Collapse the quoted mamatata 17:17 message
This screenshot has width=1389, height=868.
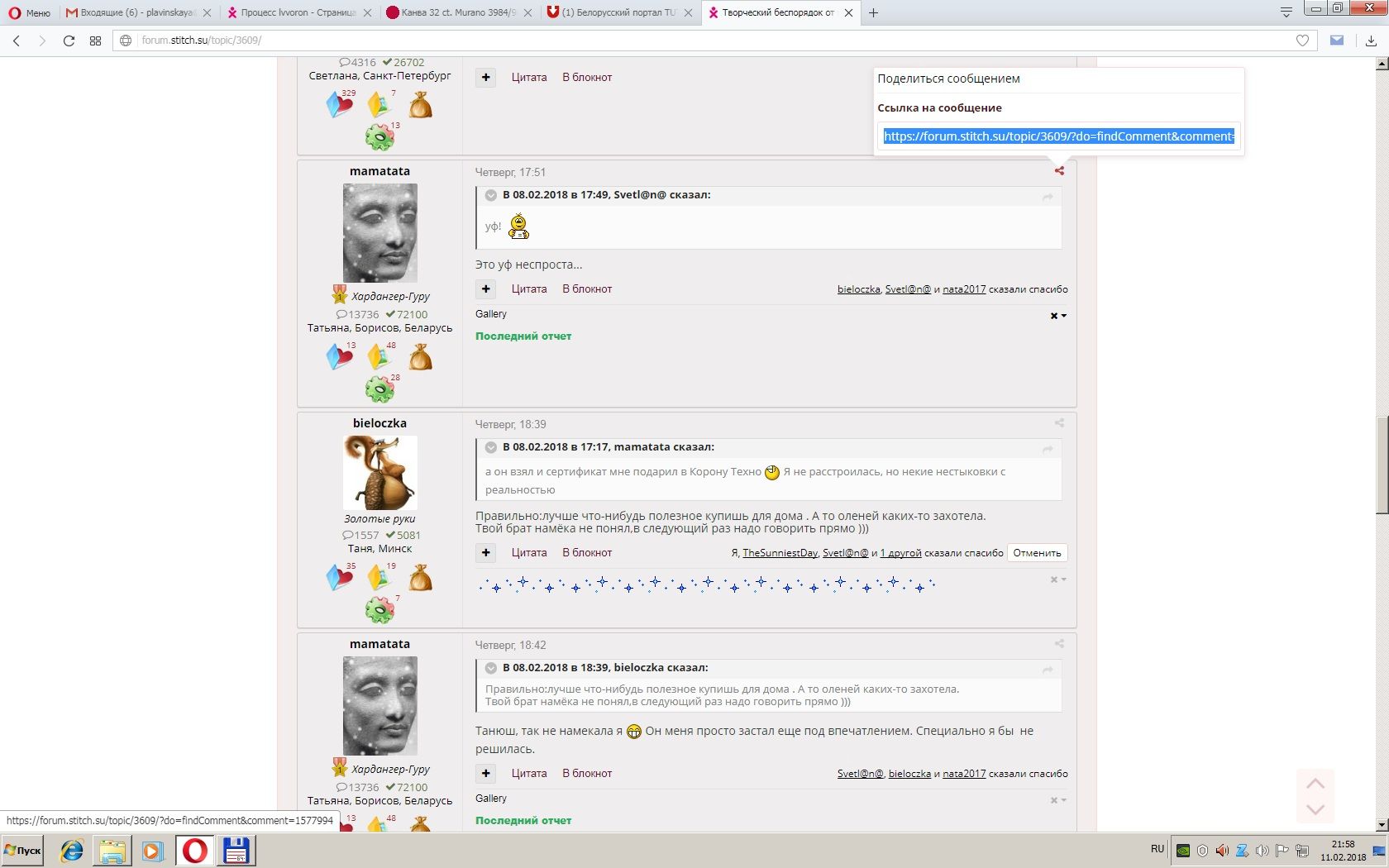pos(491,447)
